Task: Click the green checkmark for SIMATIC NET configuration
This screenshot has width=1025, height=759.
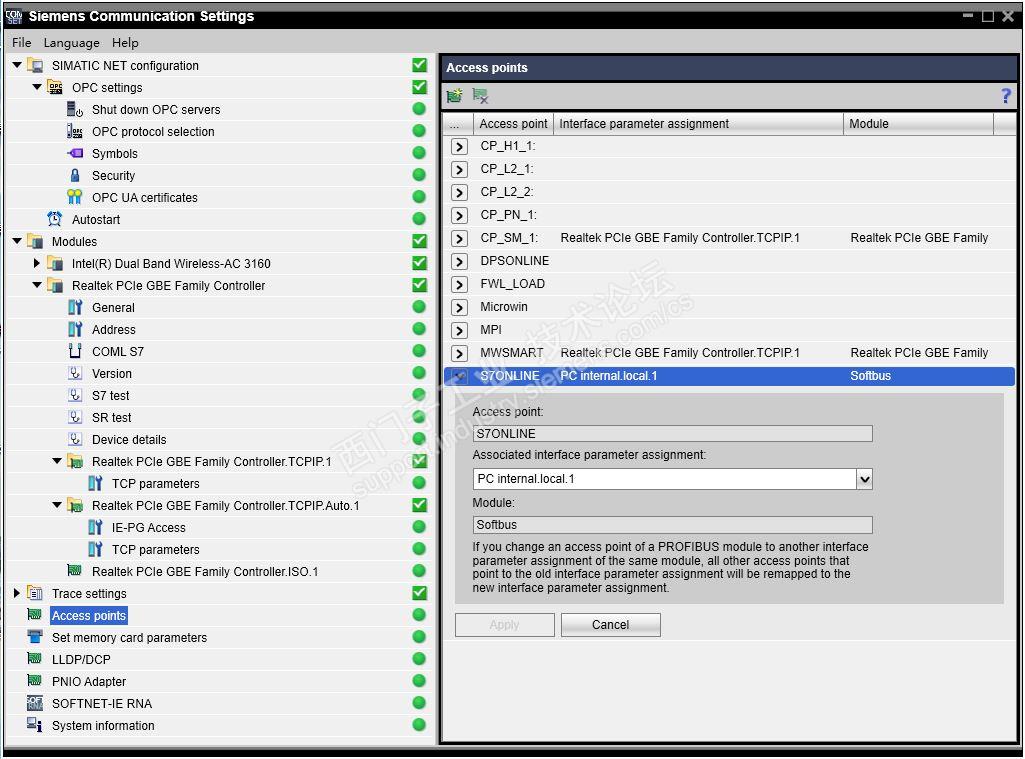Action: (420, 65)
